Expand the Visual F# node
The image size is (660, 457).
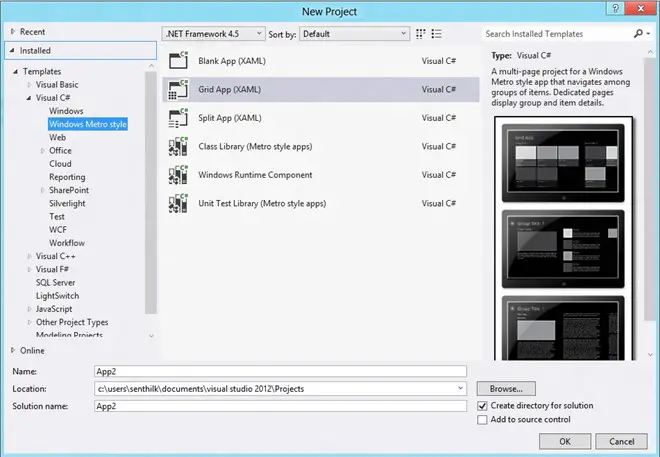29,269
